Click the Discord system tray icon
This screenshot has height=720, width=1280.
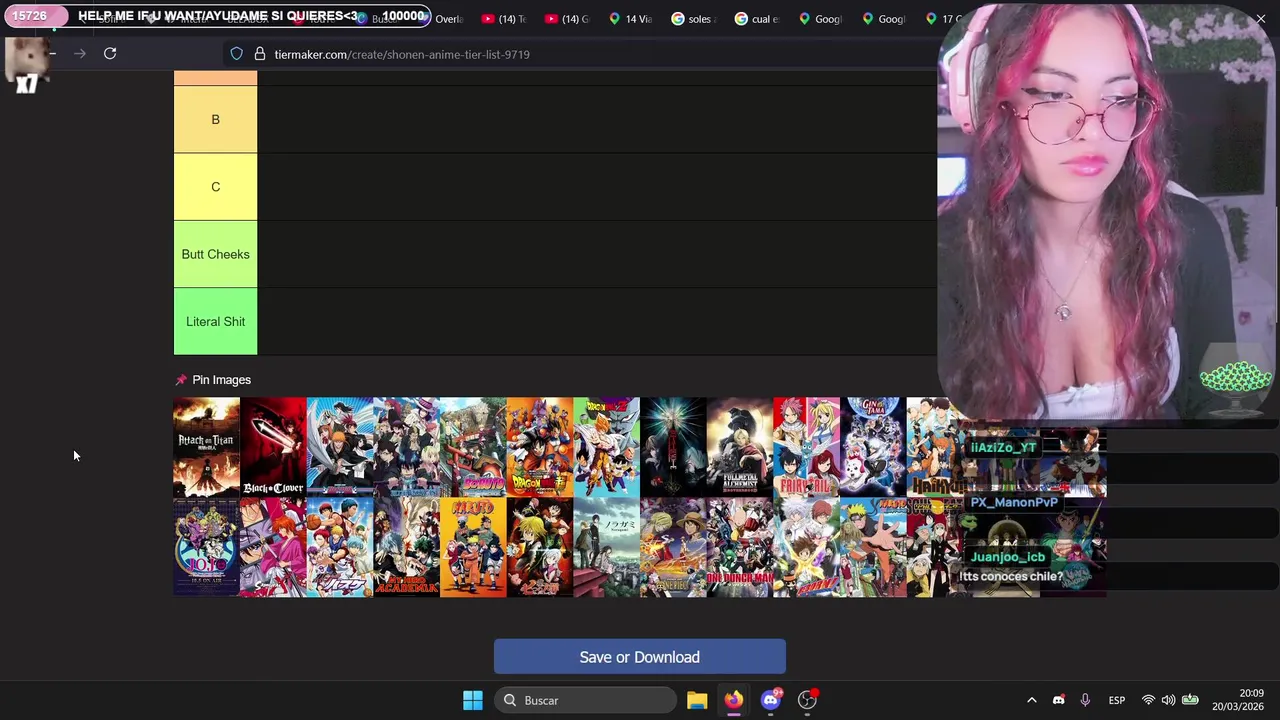tap(1058, 700)
